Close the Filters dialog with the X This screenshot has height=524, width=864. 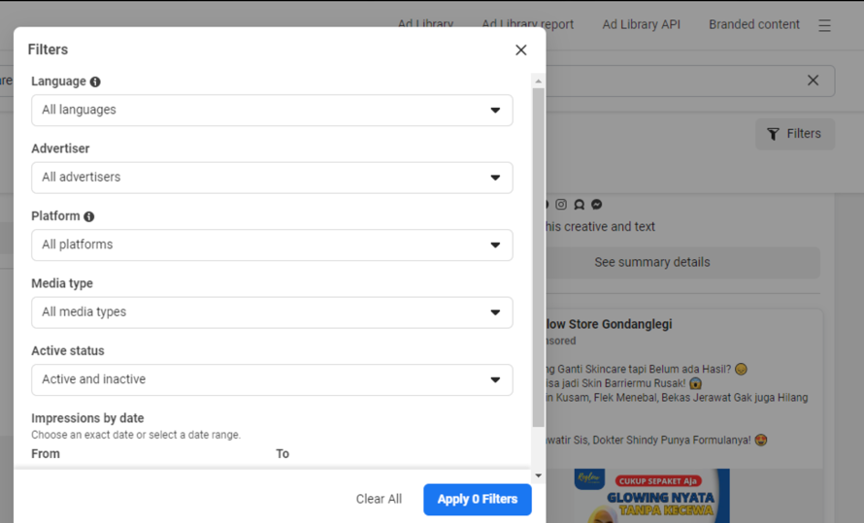(x=520, y=50)
